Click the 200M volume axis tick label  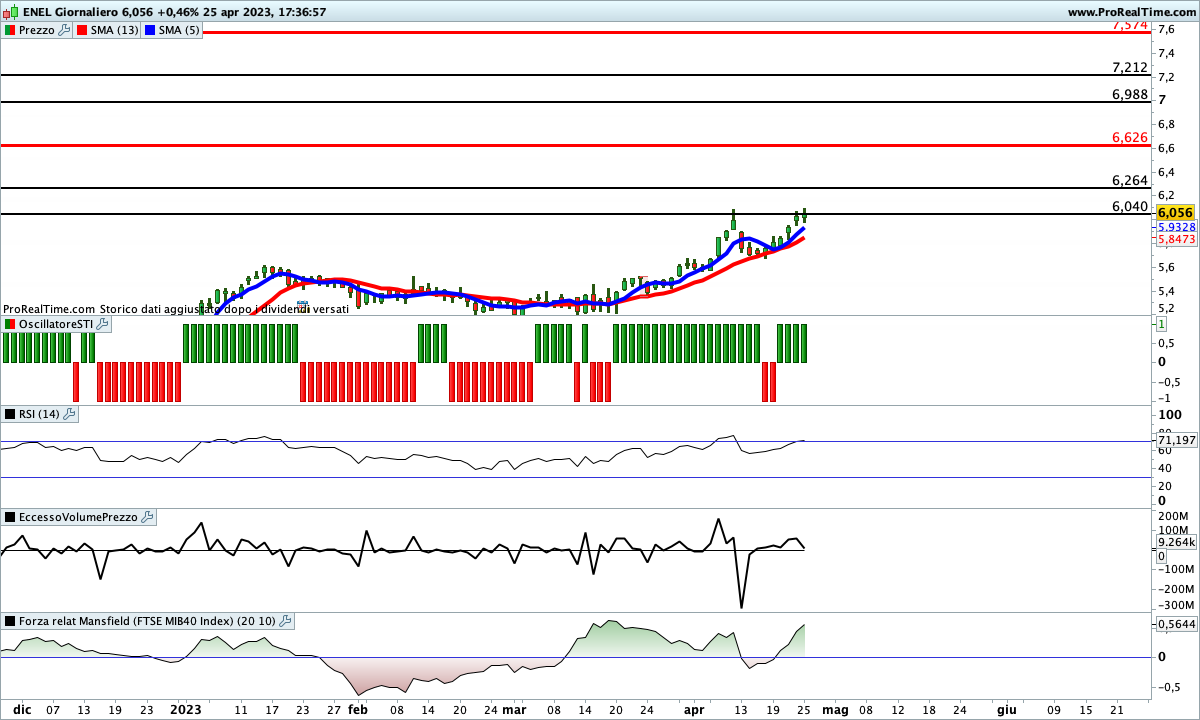(1172, 515)
